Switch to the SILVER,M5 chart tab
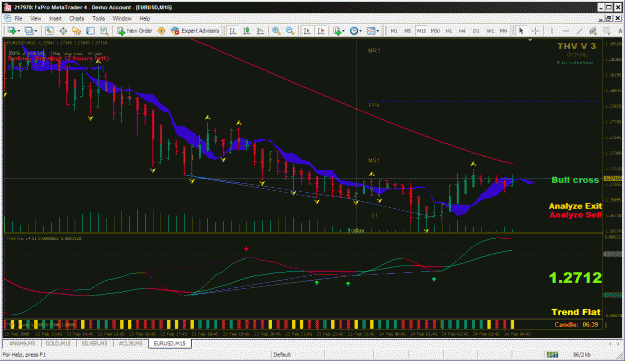This screenshot has width=625, height=361. pos(94,343)
